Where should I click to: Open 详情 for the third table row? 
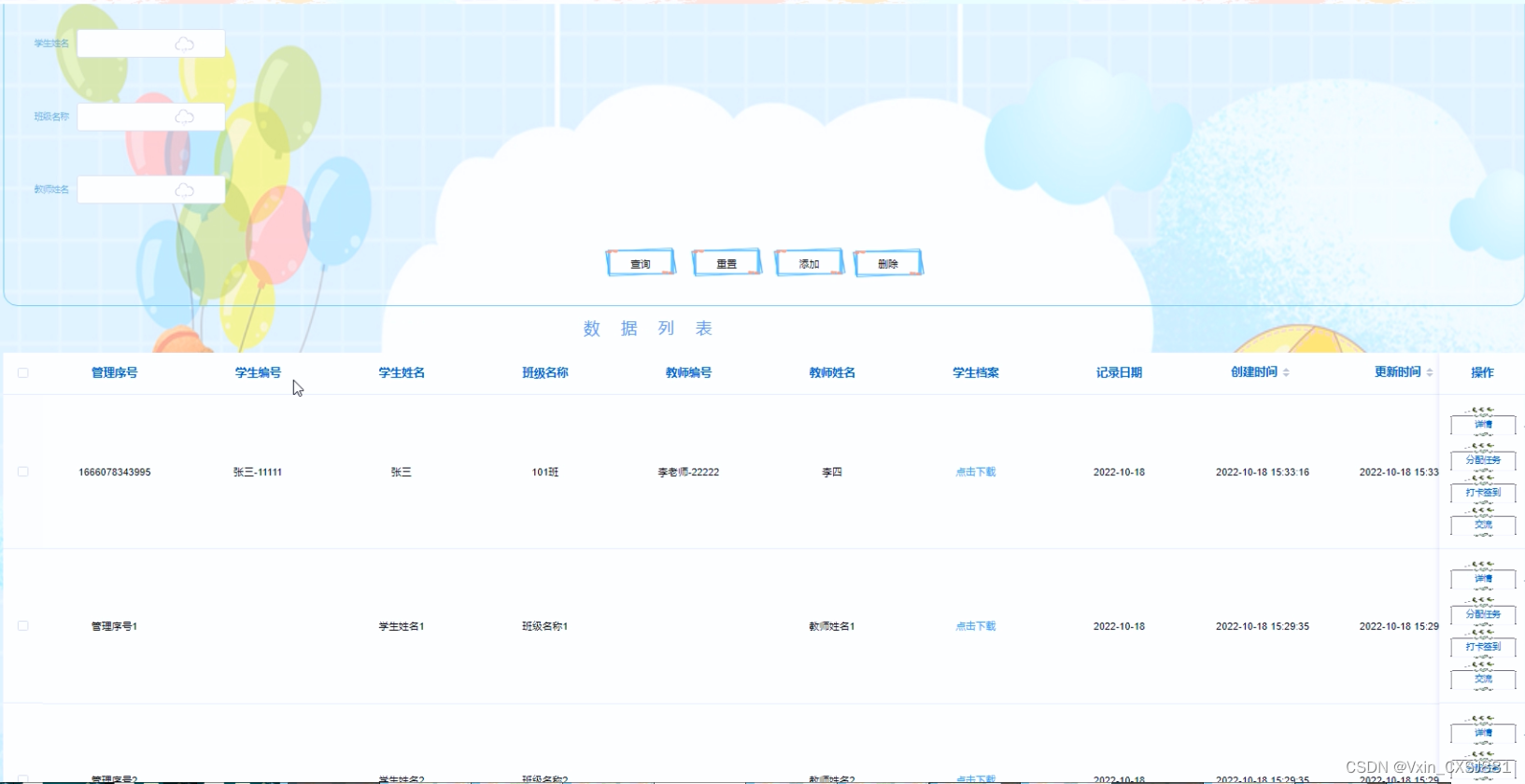pos(1483,734)
